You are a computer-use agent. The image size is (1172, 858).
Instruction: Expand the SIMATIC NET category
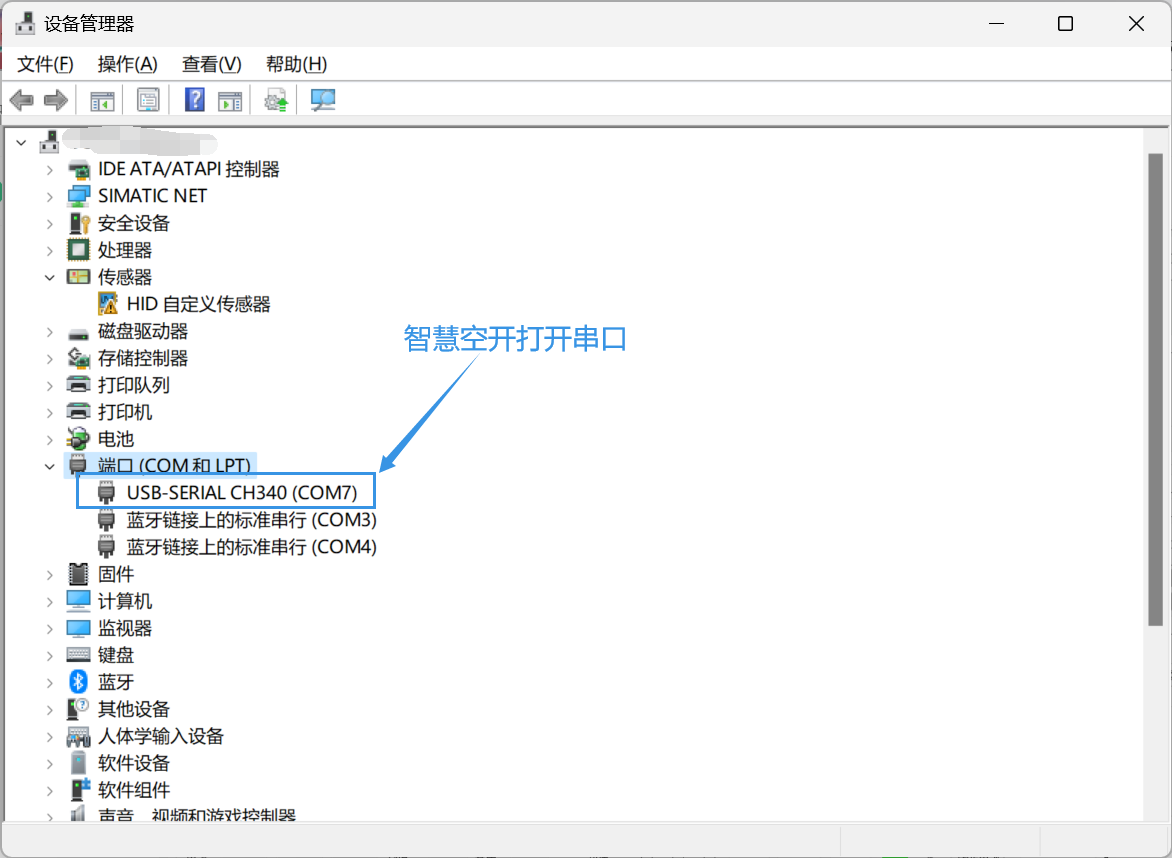pyautogui.click(x=50, y=196)
